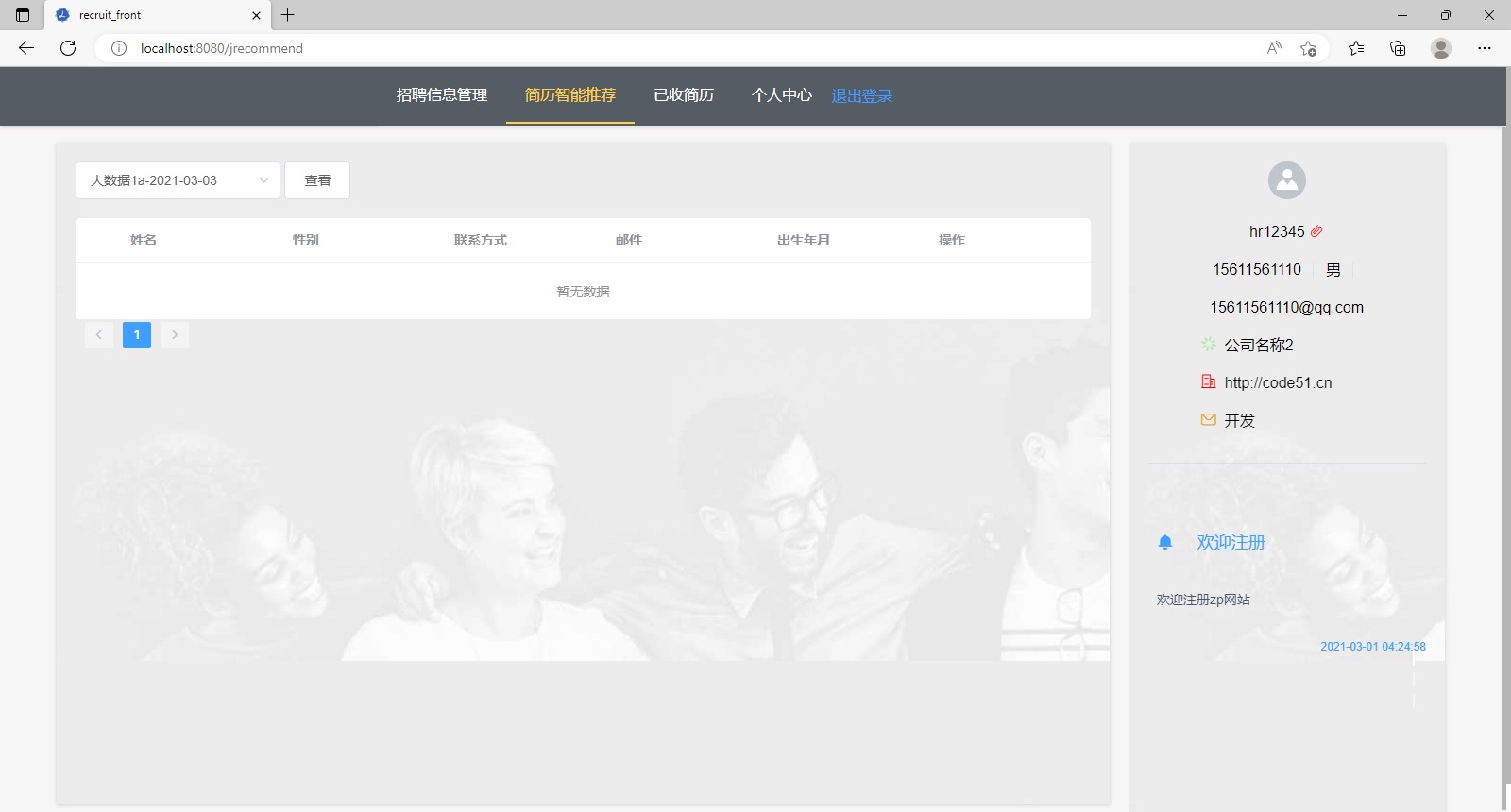Go to next page with right arrow
The width and height of the screenshot is (1511, 812).
point(175,335)
